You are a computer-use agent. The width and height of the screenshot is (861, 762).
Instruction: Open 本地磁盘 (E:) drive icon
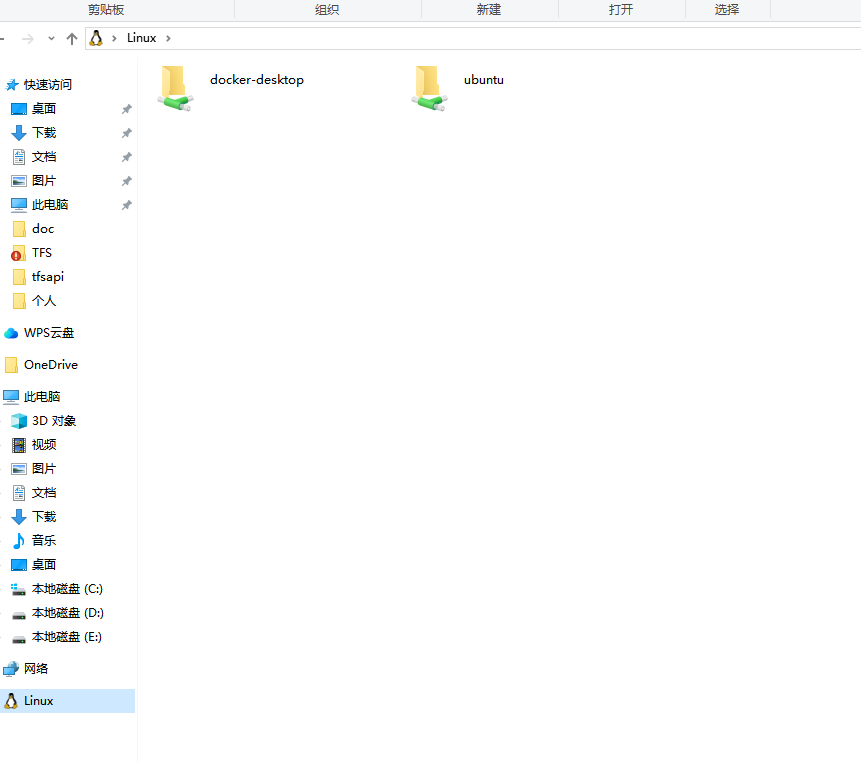(19, 638)
